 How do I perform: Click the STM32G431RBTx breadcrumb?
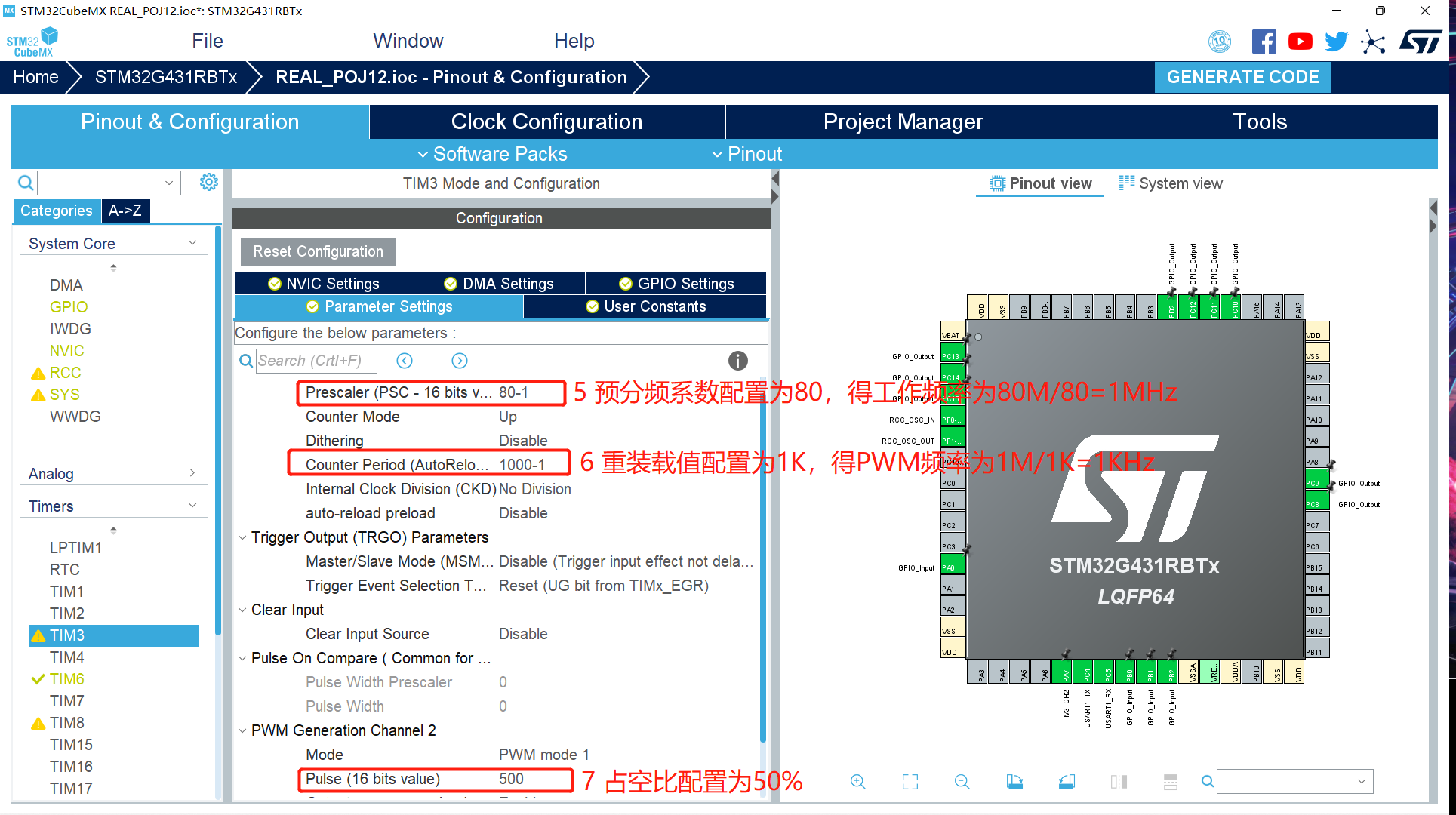click(x=165, y=77)
